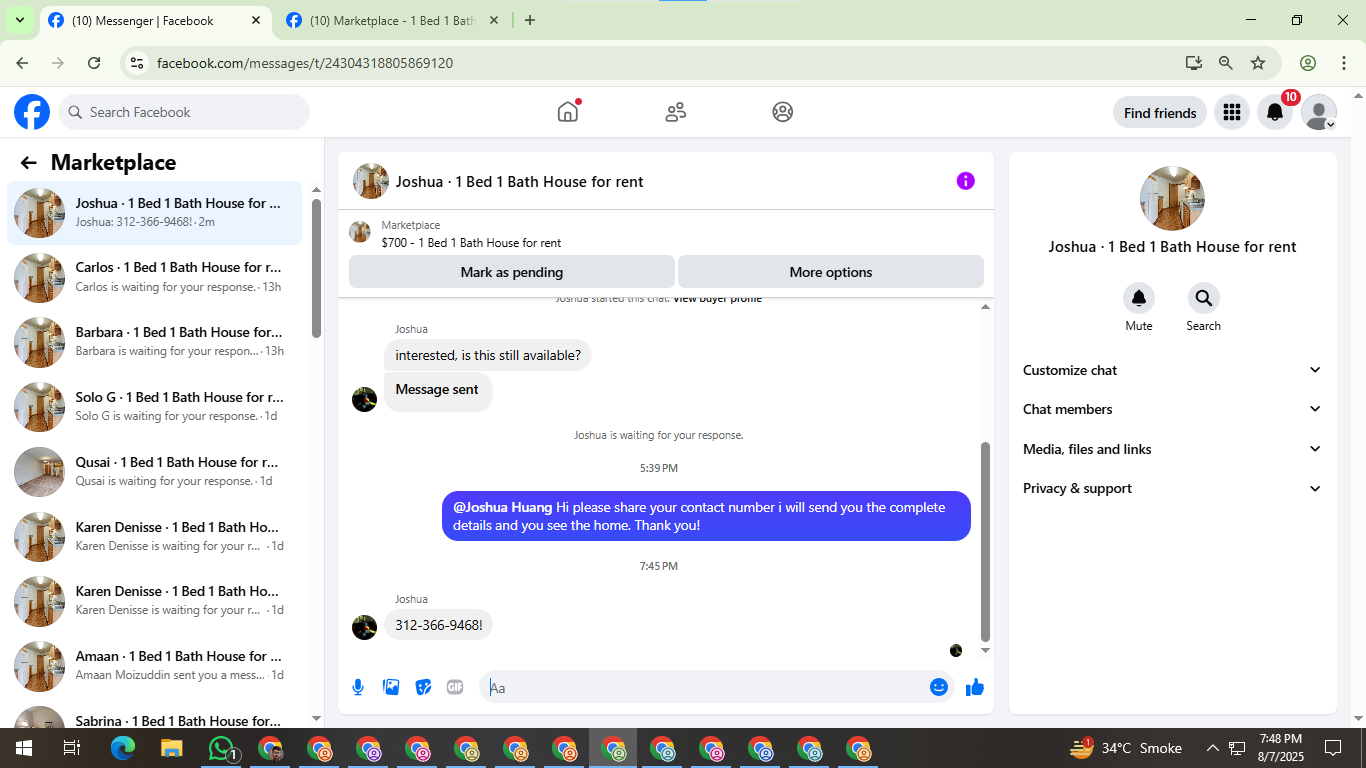The width and height of the screenshot is (1366, 768).
Task: Click Find friends button
Action: [1160, 113]
